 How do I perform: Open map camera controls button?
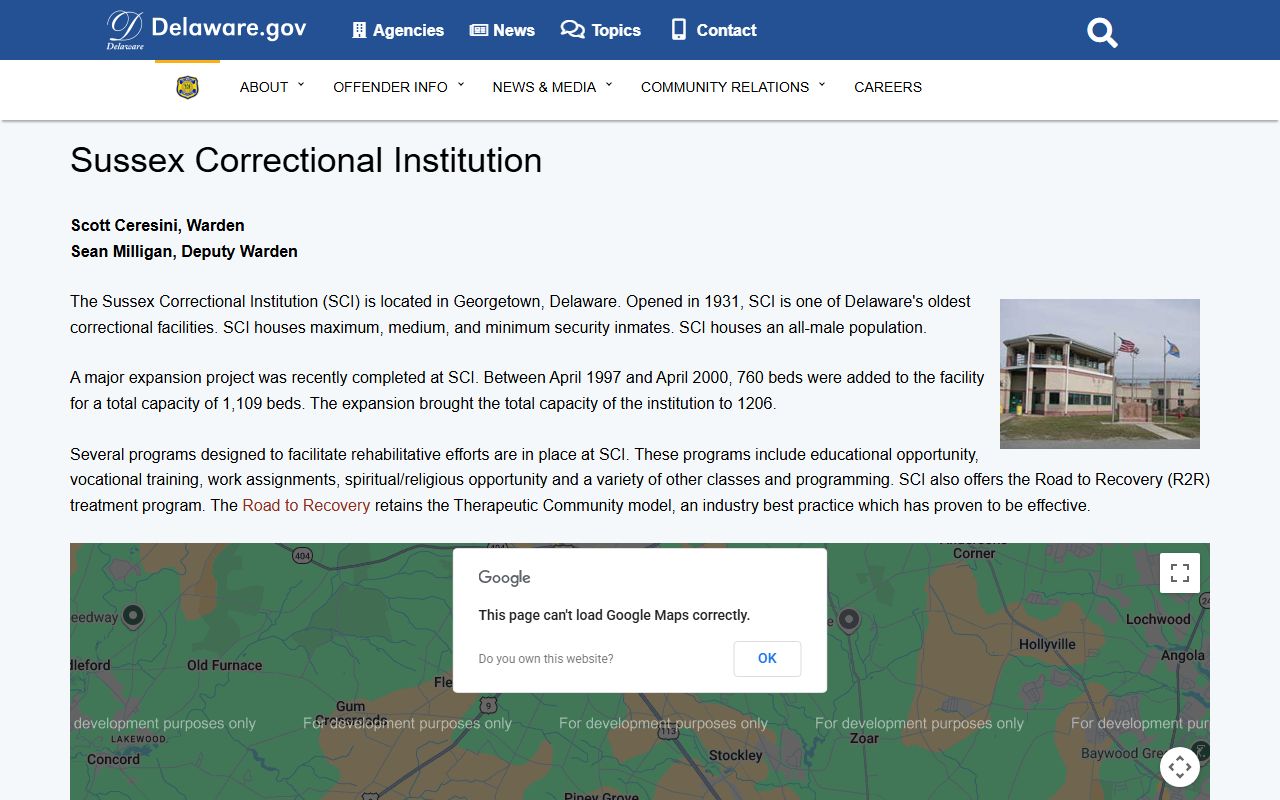coord(1180,767)
